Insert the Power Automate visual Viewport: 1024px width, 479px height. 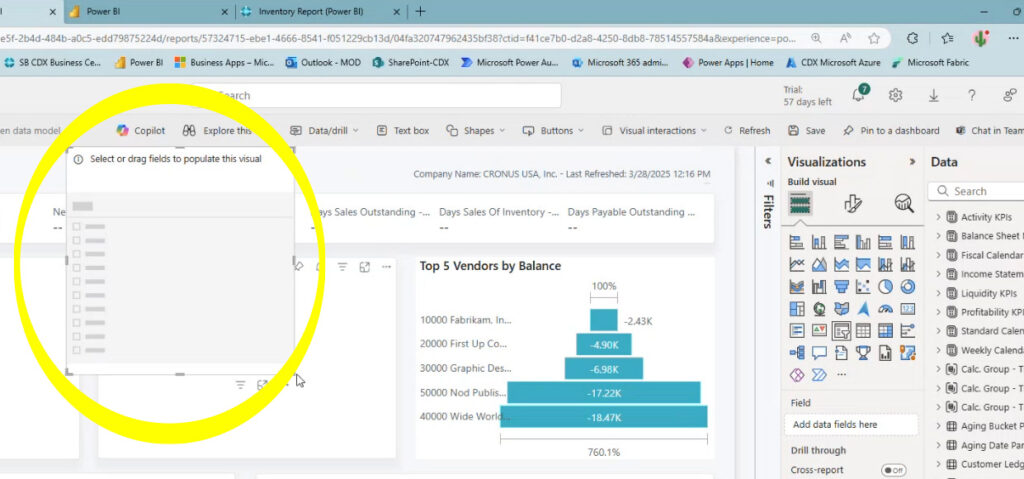point(819,375)
